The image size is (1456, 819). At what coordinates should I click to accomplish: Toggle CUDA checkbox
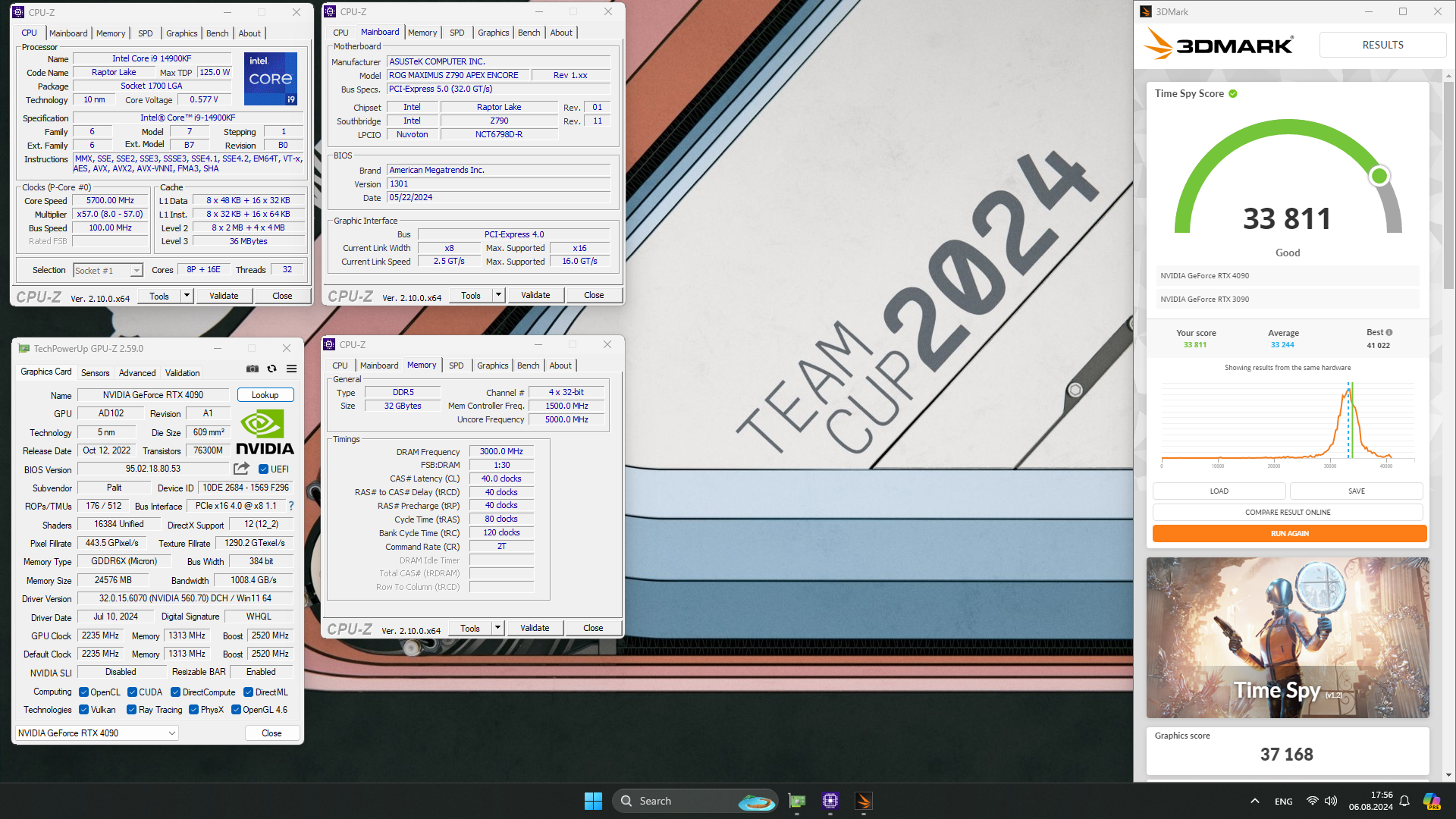pos(133,692)
